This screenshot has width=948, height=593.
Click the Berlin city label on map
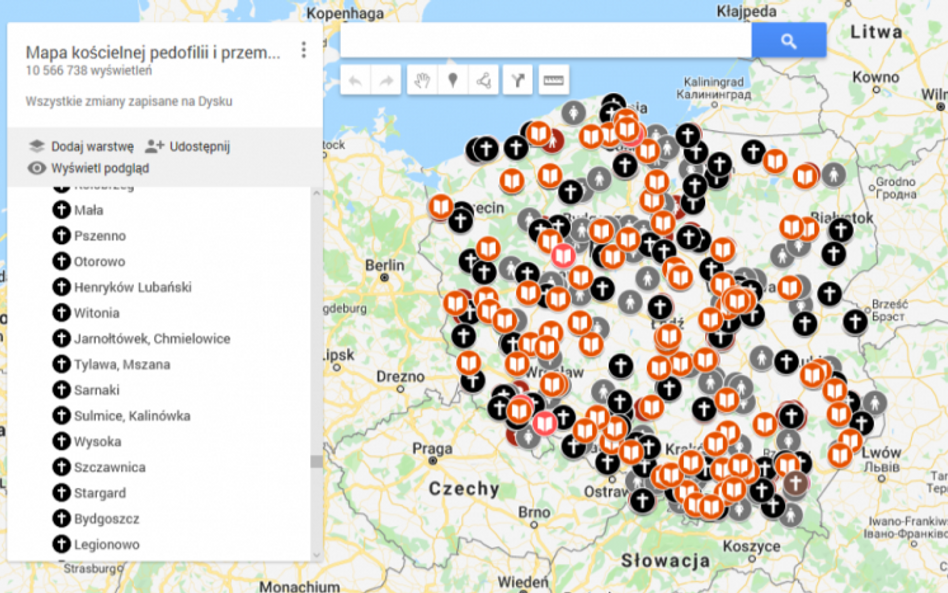click(385, 265)
